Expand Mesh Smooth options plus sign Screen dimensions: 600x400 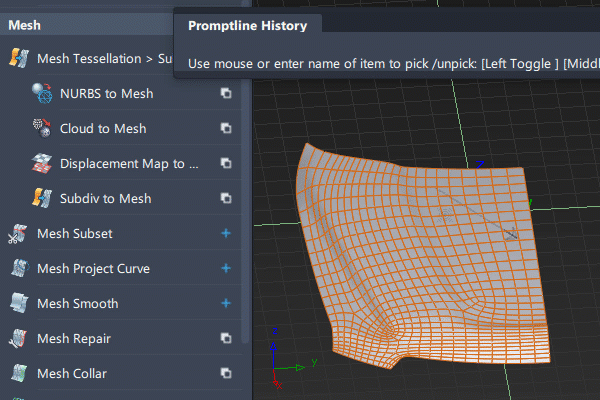coord(226,304)
